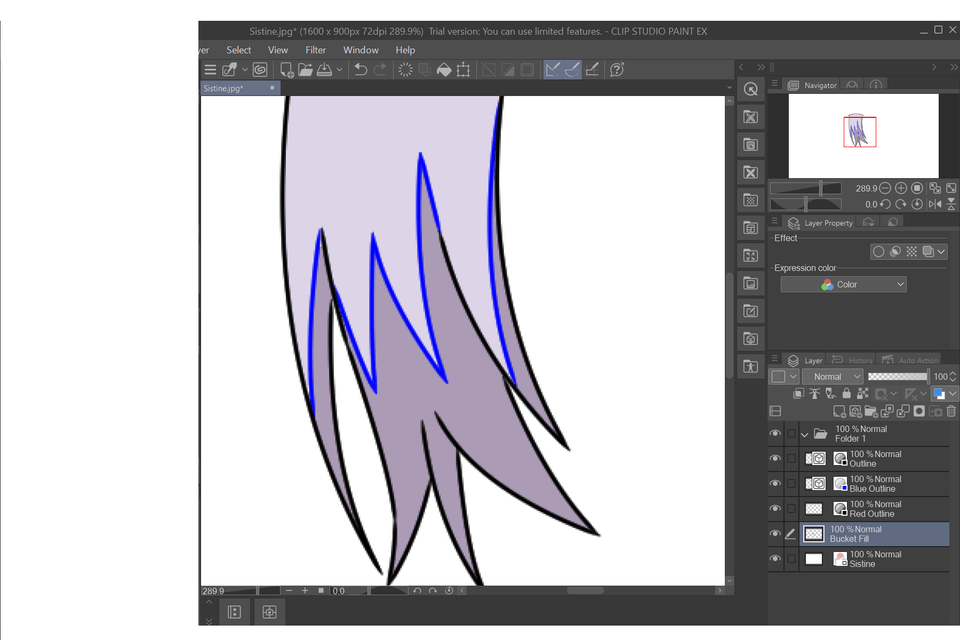Hide the Bucket Fill layer

pos(775,533)
